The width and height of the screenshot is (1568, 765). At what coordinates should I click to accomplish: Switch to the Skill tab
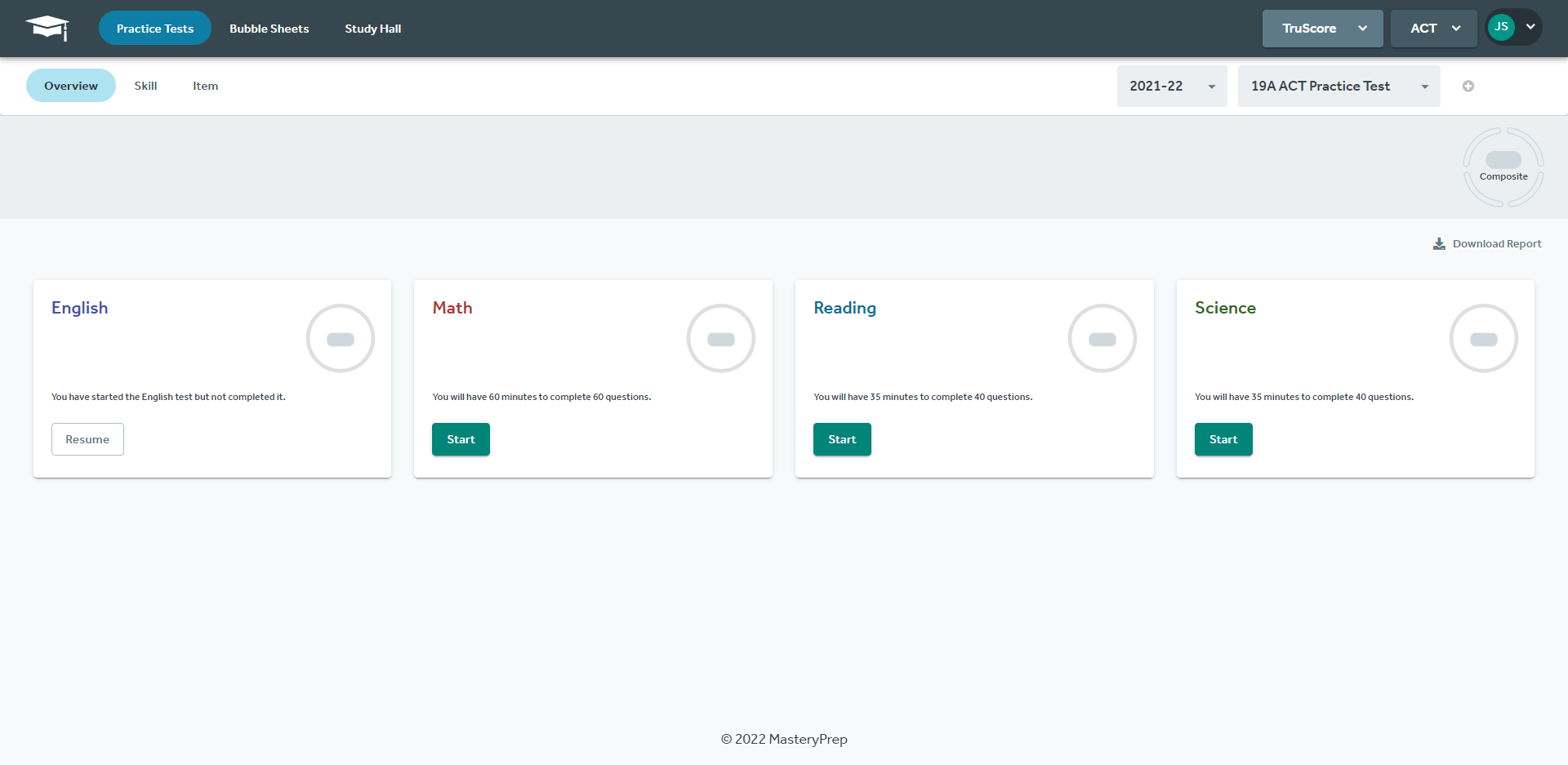[x=145, y=85]
